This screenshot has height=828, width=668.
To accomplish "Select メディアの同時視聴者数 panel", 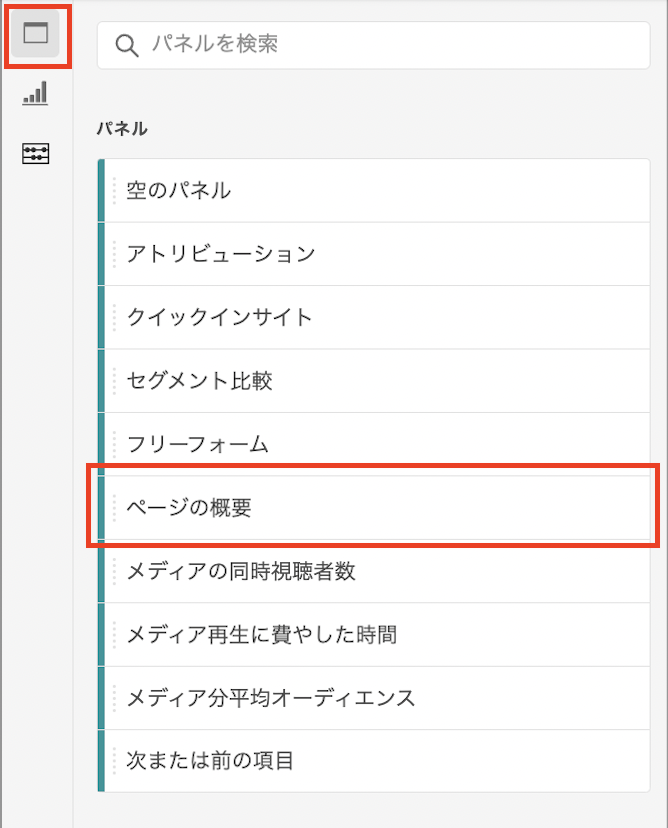I will click(x=374, y=571).
